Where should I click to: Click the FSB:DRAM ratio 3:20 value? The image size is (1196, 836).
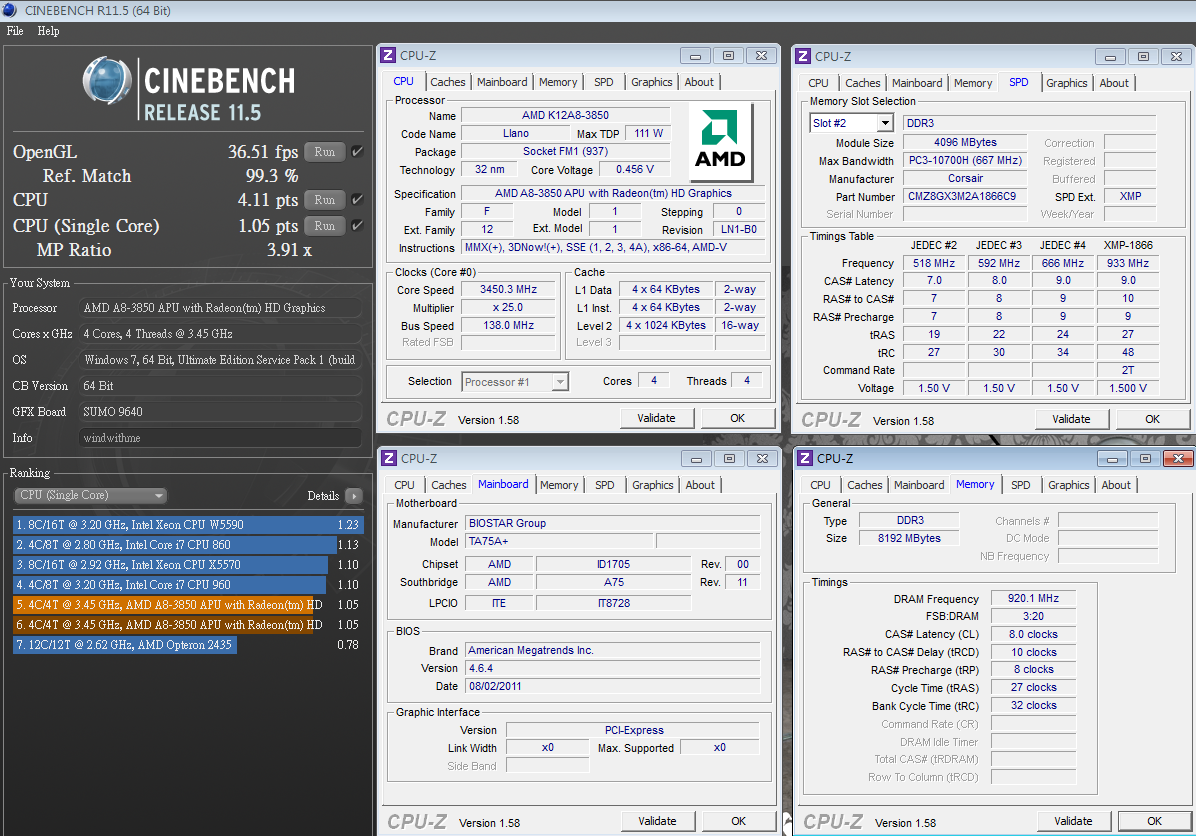(1034, 616)
